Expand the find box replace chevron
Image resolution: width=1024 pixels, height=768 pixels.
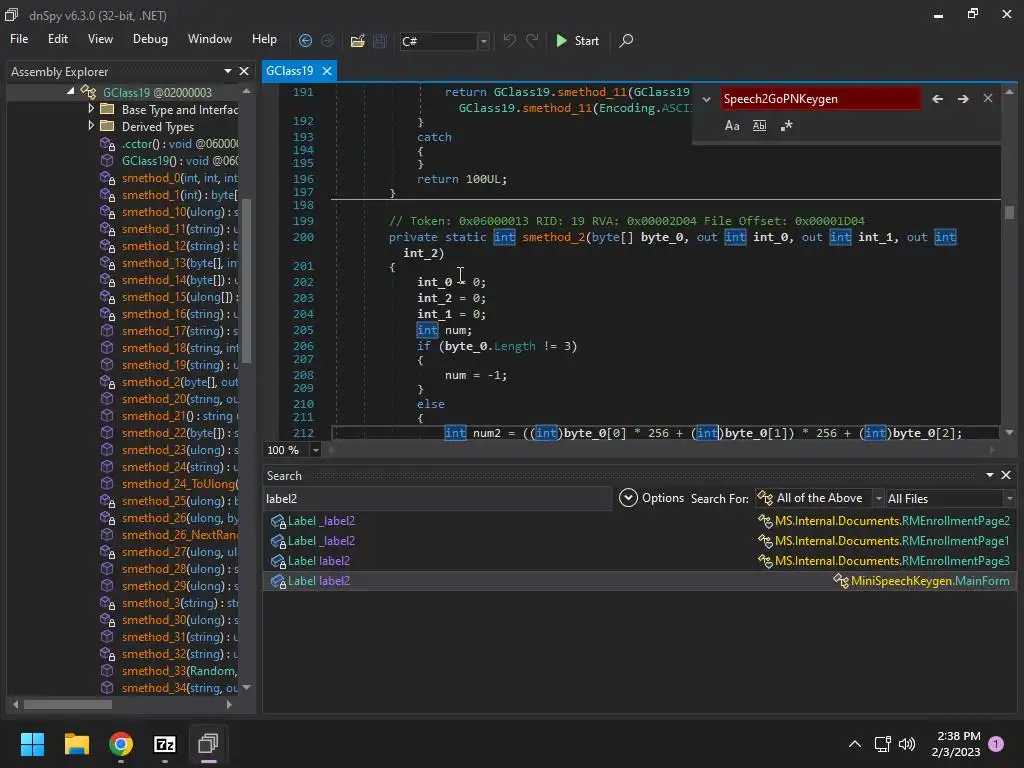click(x=706, y=99)
